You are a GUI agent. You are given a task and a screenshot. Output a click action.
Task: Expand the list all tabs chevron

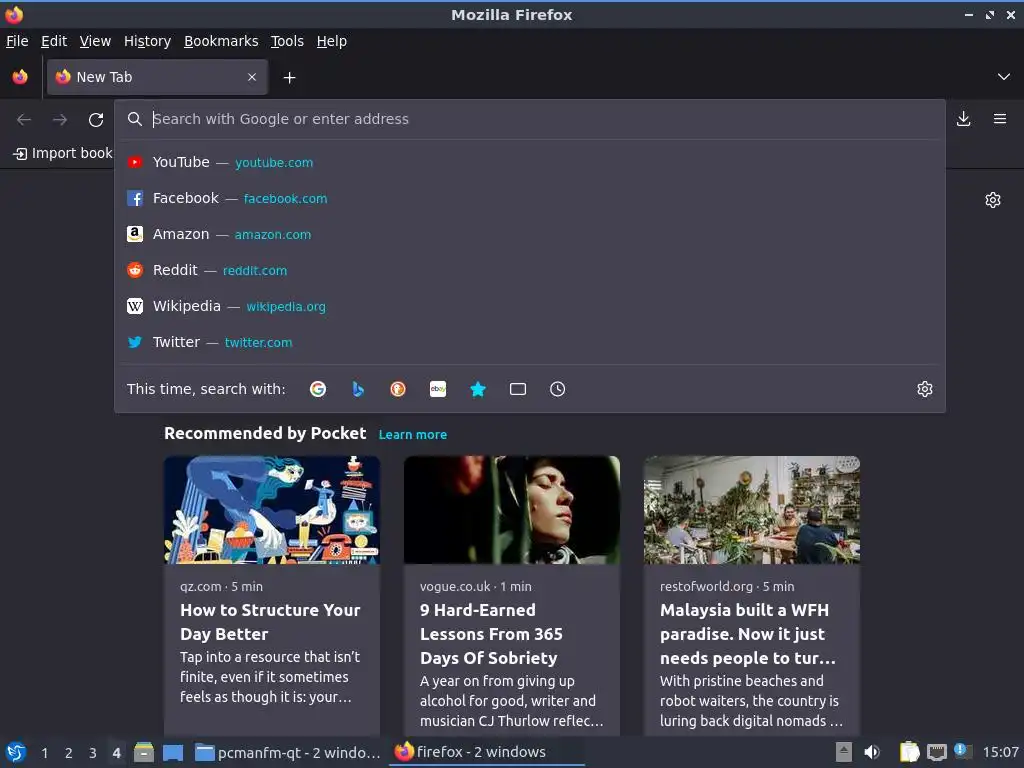pyautogui.click(x=1004, y=77)
